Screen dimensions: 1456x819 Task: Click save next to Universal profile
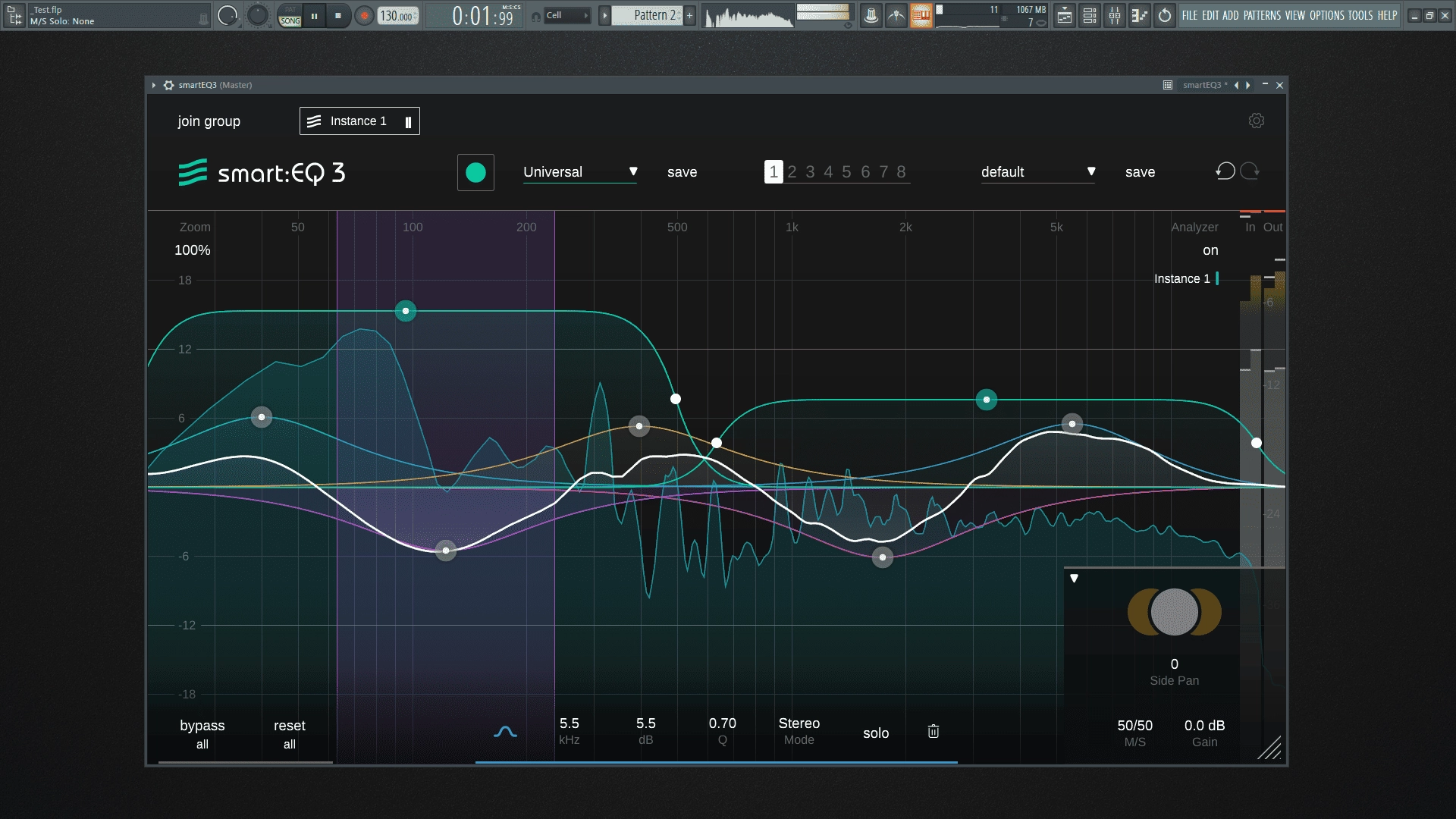(682, 172)
